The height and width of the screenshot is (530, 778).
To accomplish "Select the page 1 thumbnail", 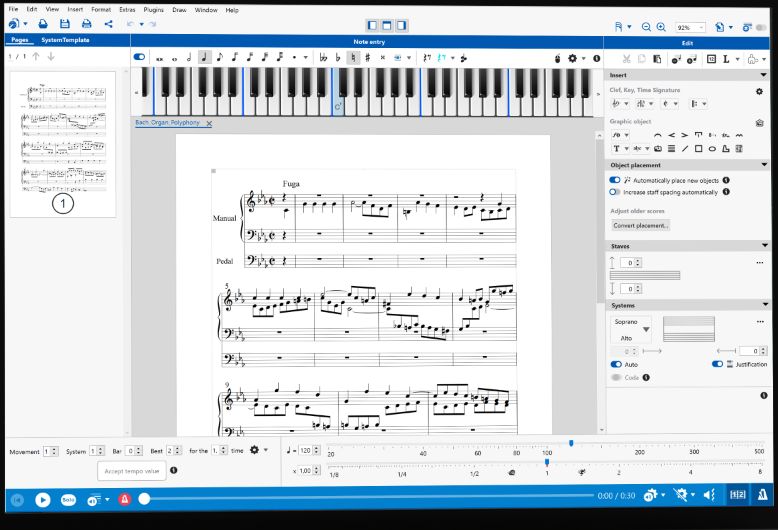I will tap(63, 144).
